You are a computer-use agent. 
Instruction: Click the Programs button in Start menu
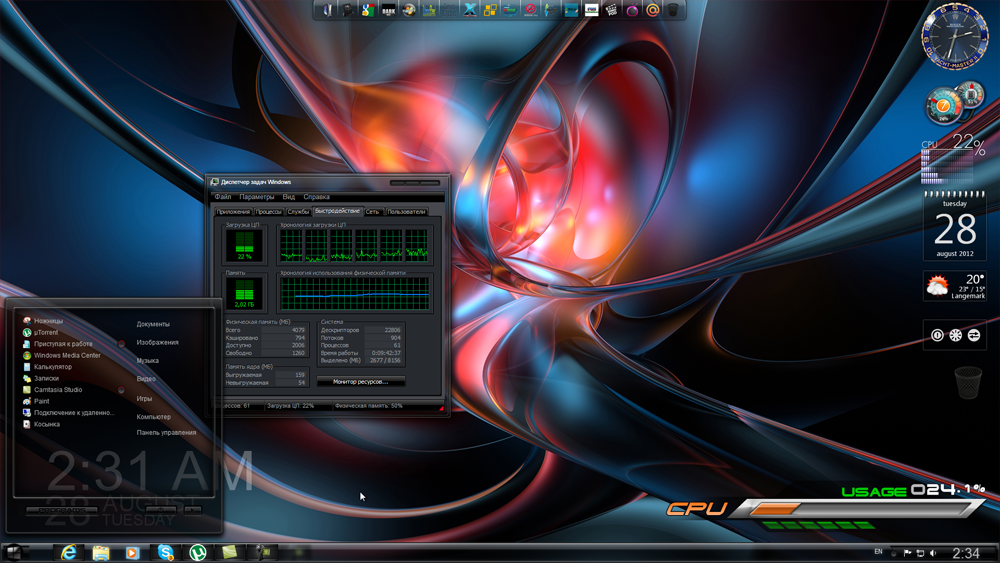pos(62,510)
